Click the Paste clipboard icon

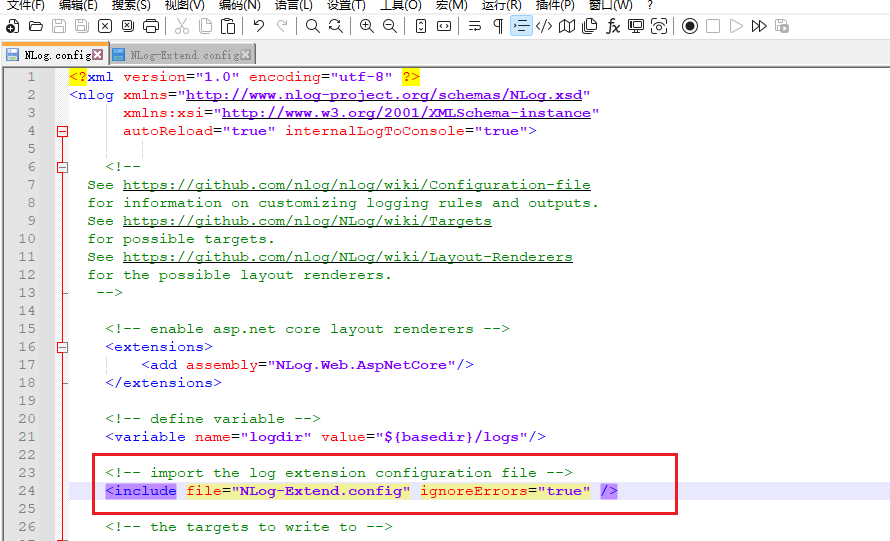coord(229,26)
